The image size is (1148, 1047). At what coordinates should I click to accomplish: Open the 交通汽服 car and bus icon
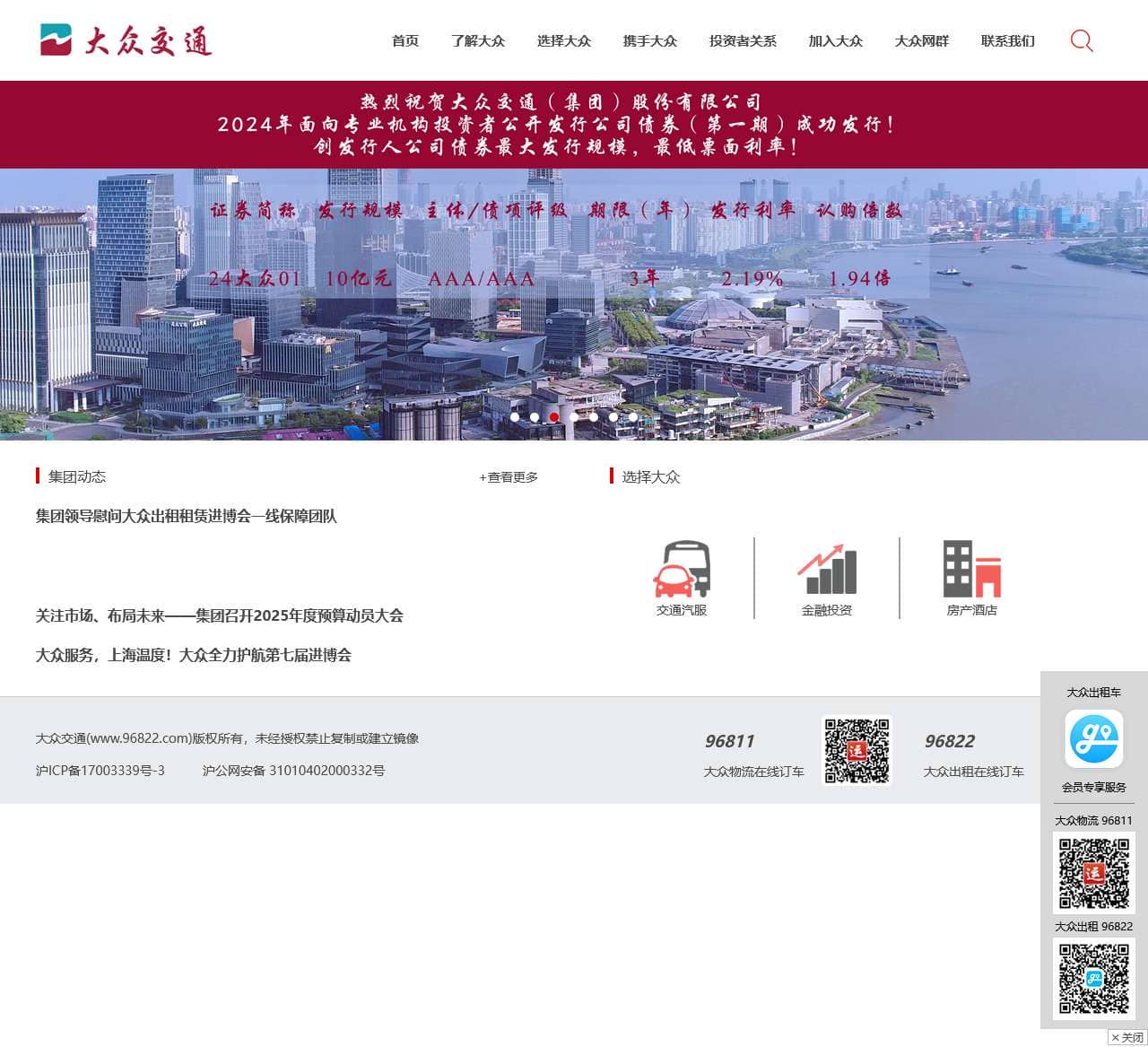[682, 569]
